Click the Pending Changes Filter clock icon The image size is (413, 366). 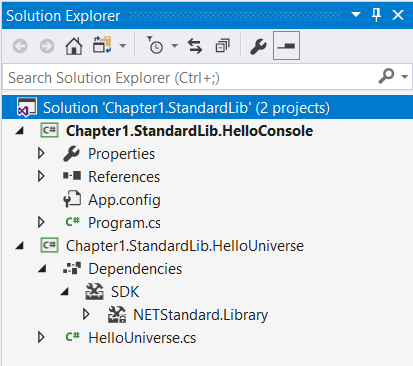(155, 45)
